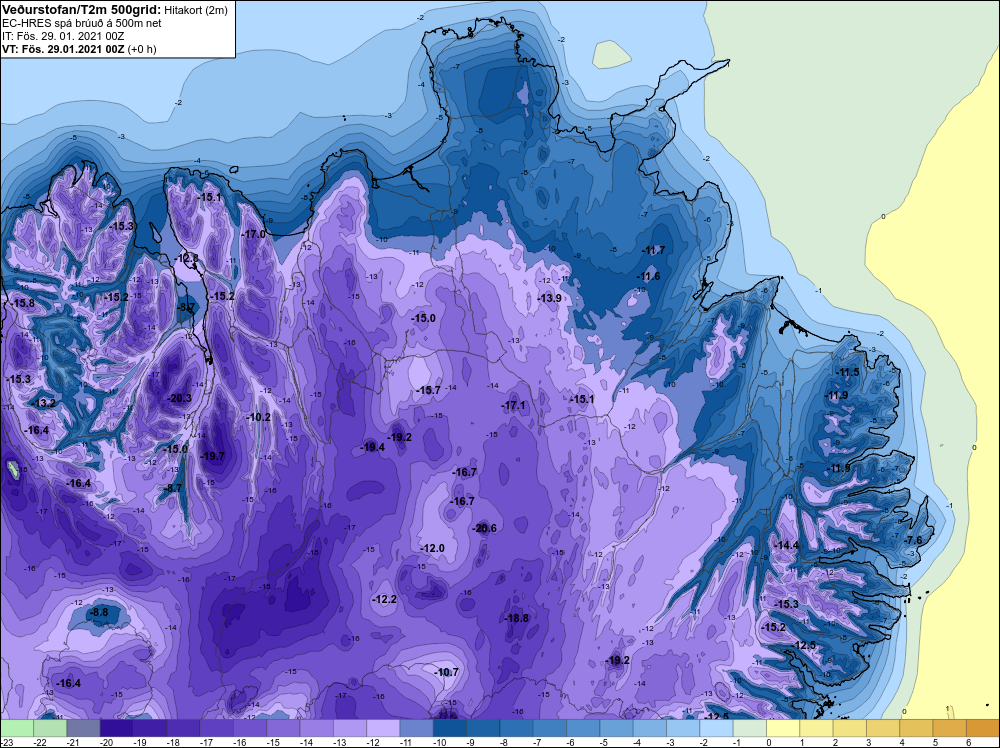Click the -19.4 temperature reading
This screenshot has width=1000, height=748.
click(x=372, y=448)
